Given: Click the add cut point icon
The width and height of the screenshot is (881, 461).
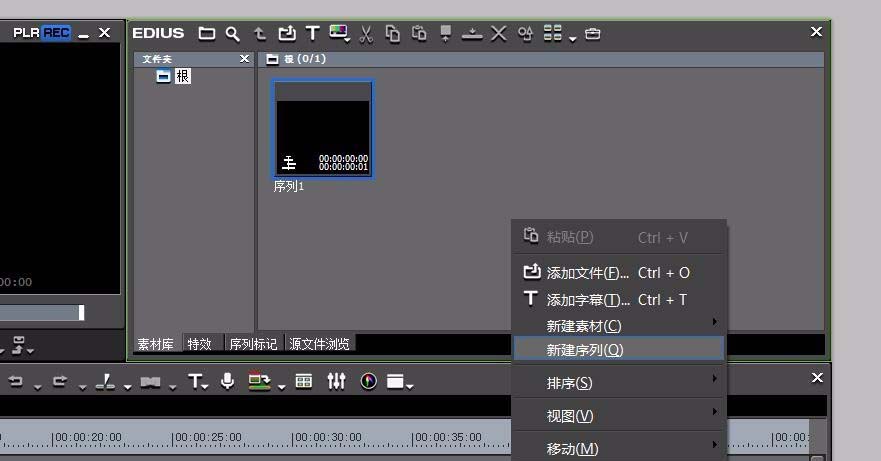Looking at the screenshot, I should [x=105, y=382].
